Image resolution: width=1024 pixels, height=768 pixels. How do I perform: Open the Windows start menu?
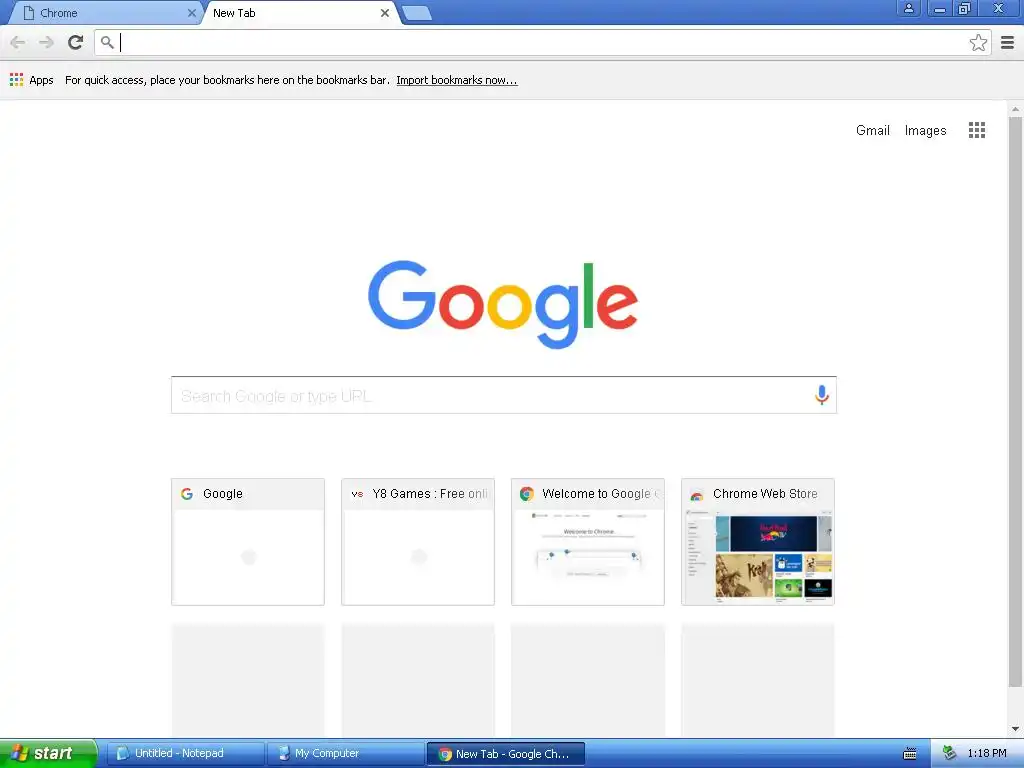(48, 753)
